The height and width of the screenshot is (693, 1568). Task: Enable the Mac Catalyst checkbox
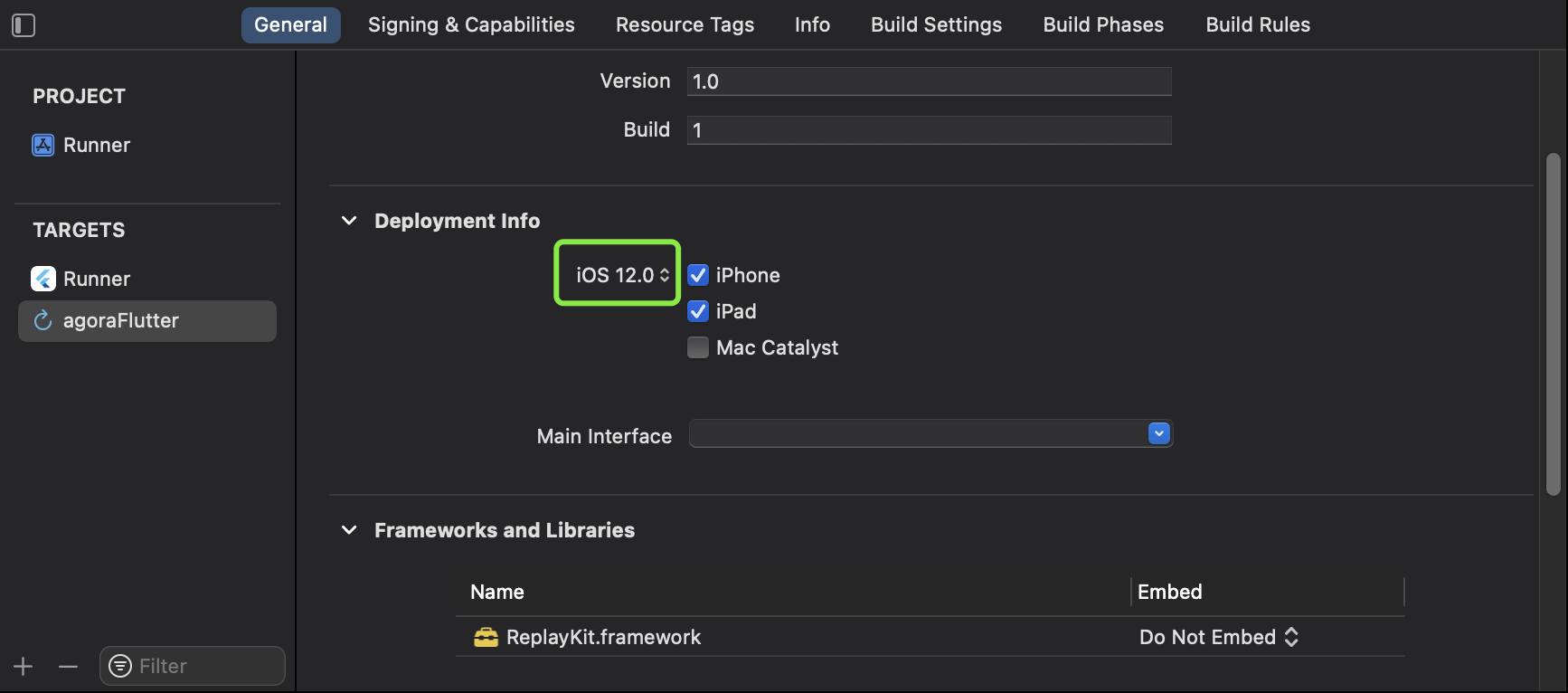pos(698,347)
